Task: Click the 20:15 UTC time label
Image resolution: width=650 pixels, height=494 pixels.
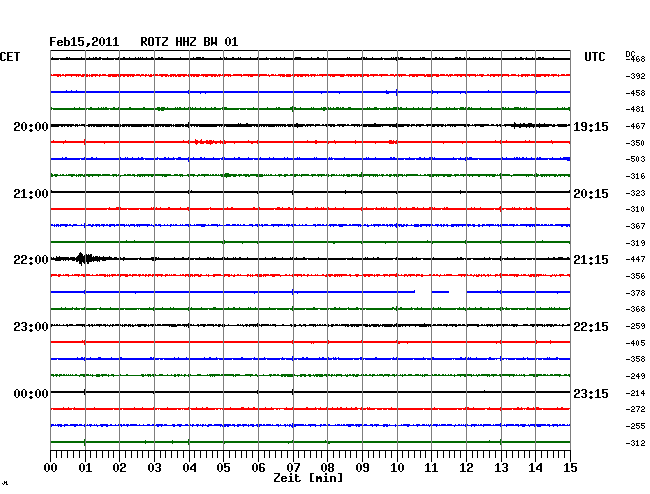Action: pyautogui.click(x=591, y=194)
